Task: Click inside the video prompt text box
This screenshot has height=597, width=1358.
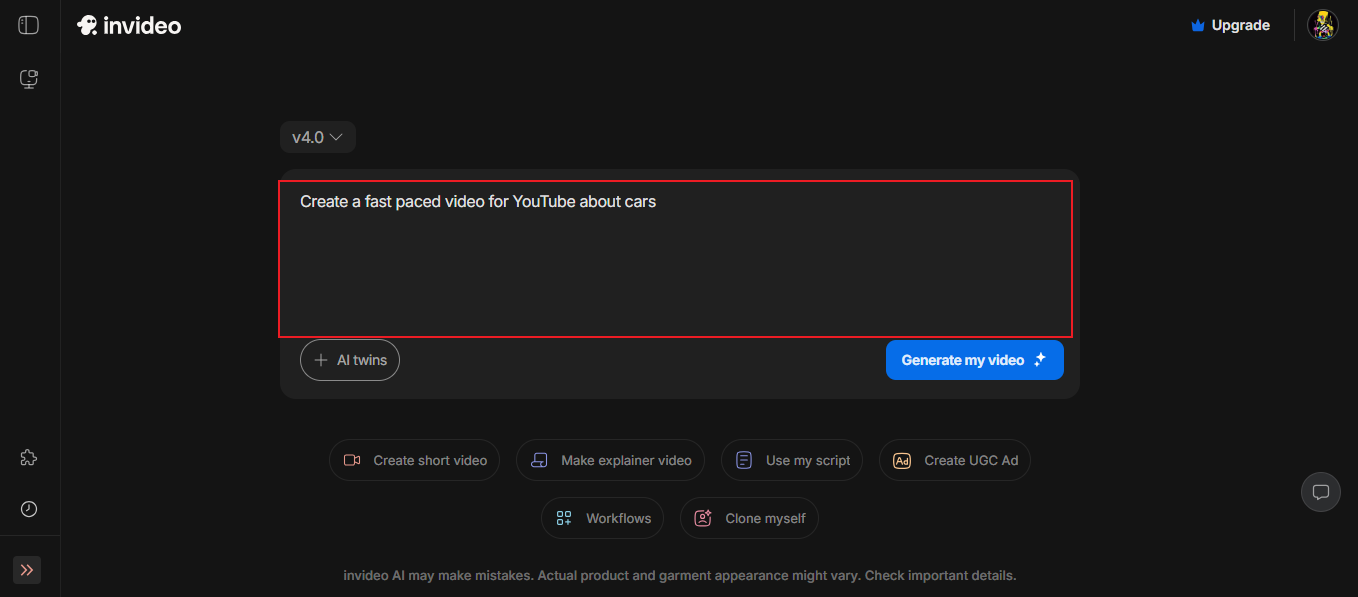Action: pyautogui.click(x=675, y=259)
